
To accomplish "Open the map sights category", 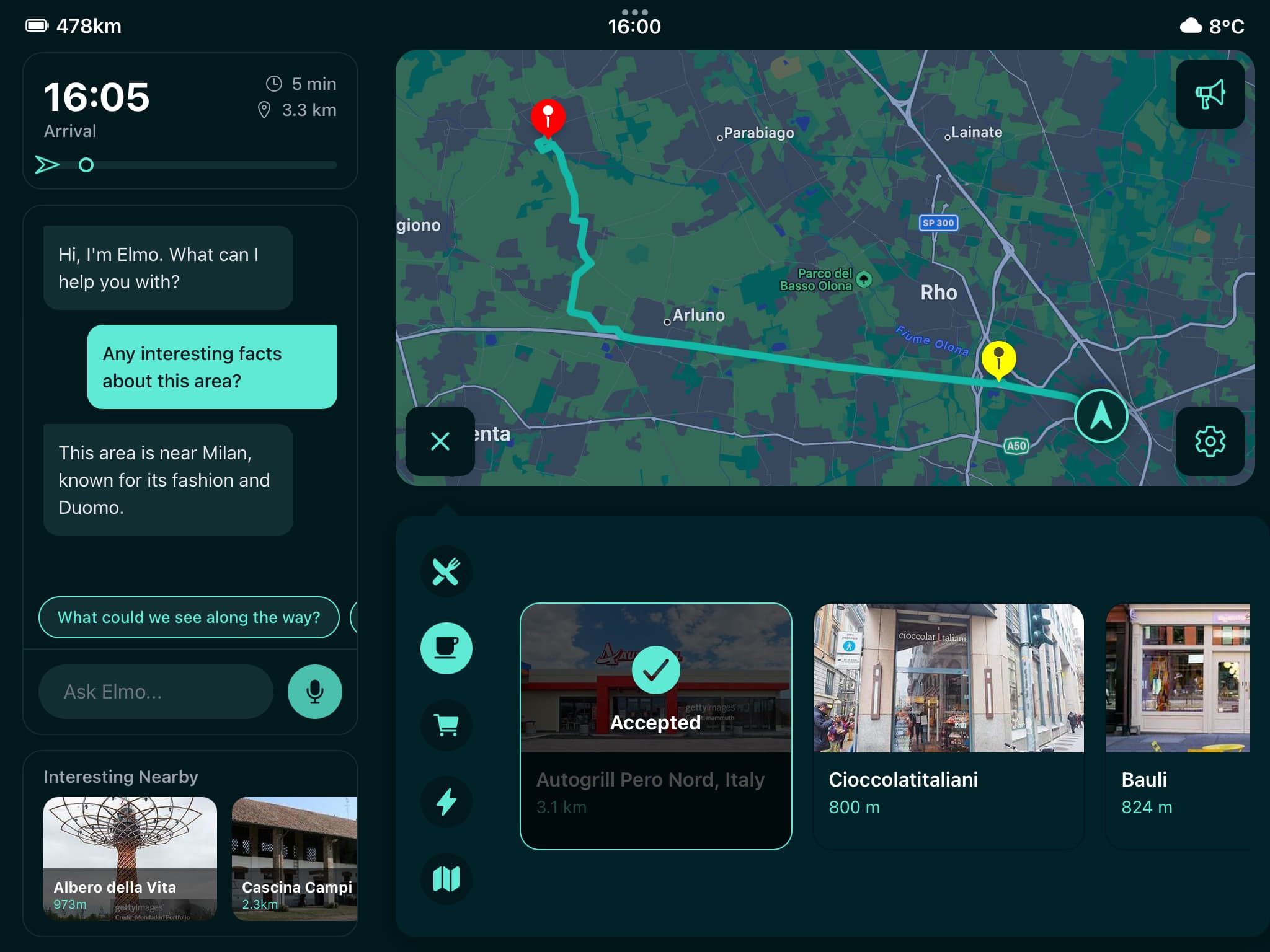I will tap(446, 879).
